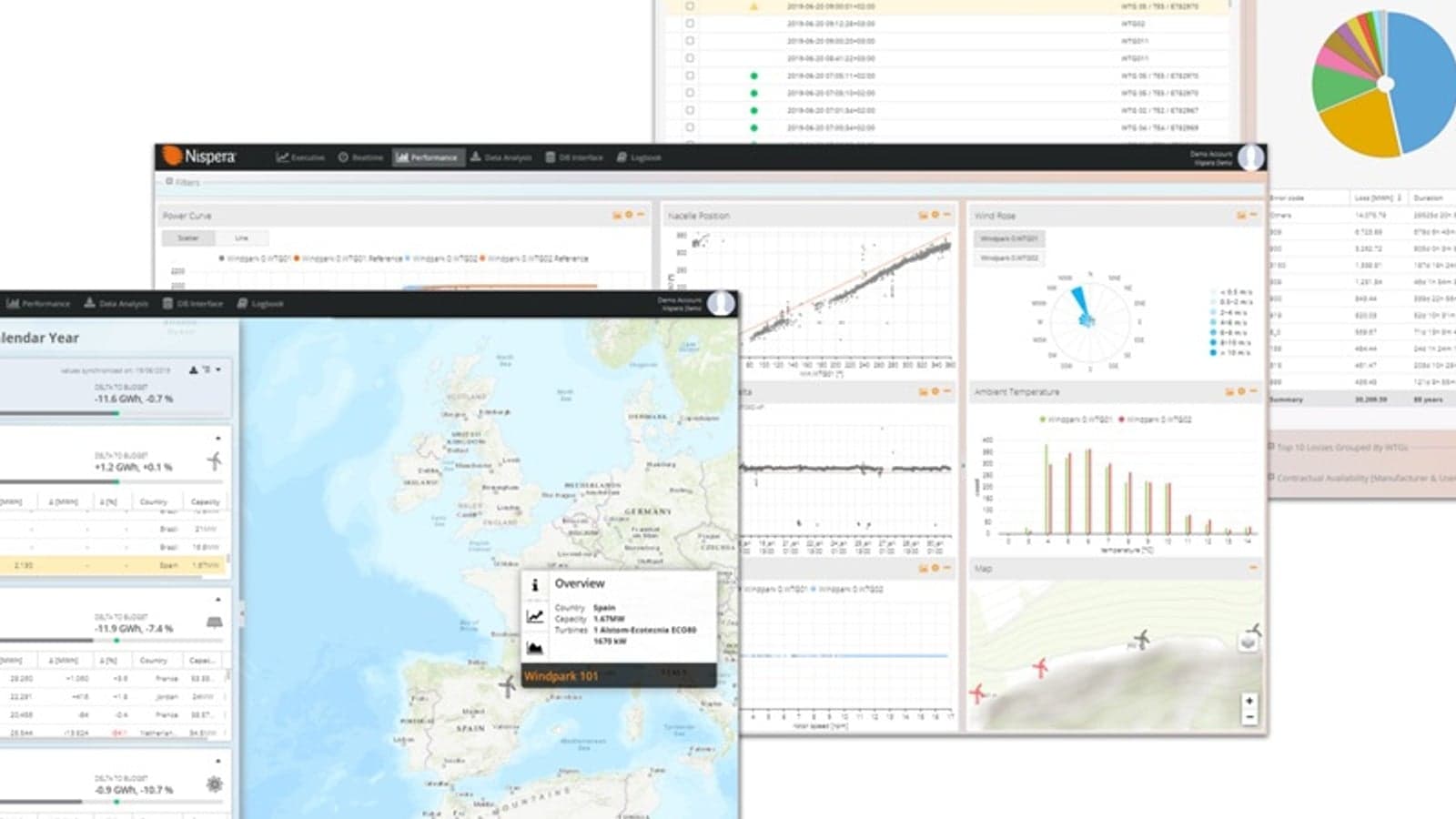Open Logbook in the front map window navbar
This screenshot has height=819, width=1456.
click(260, 304)
